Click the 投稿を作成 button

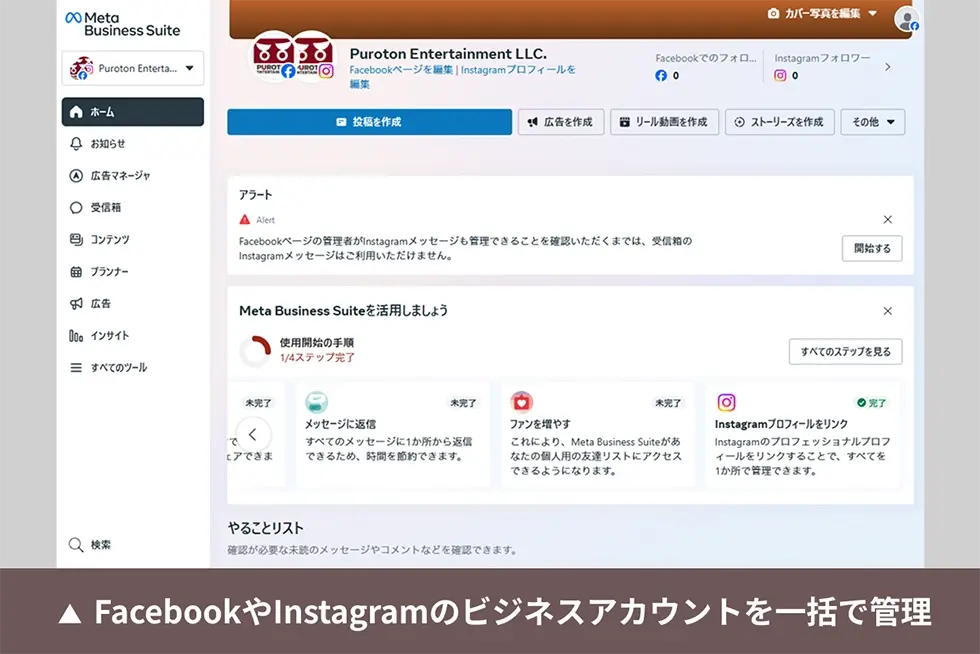(369, 122)
